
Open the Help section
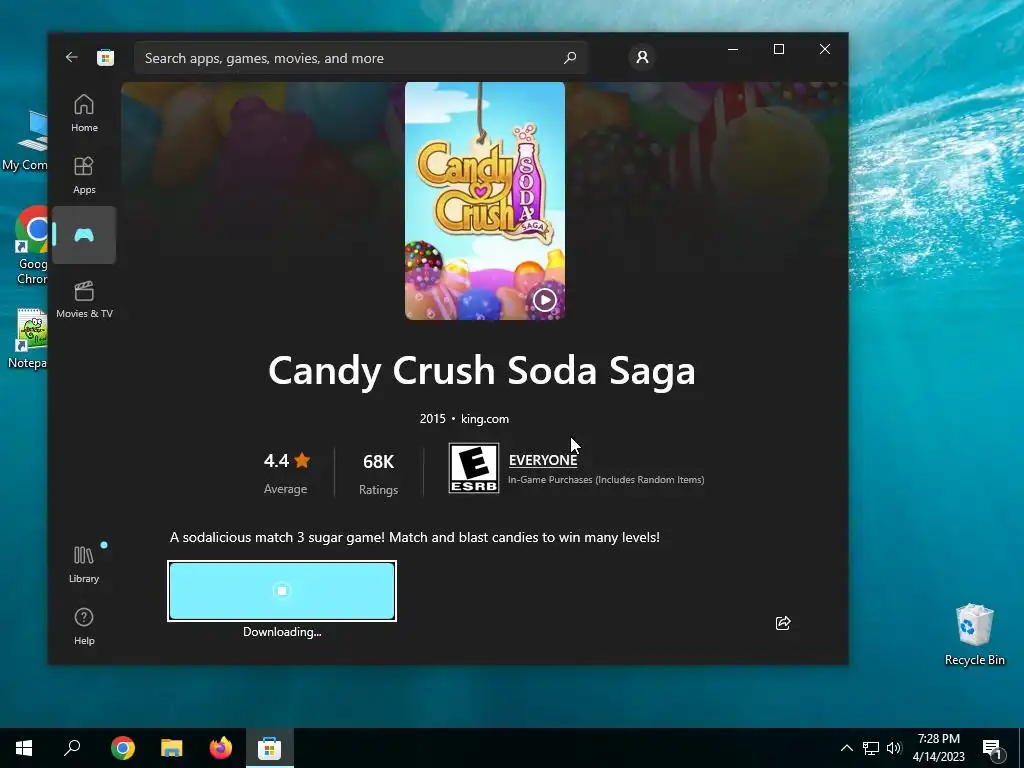(84, 626)
